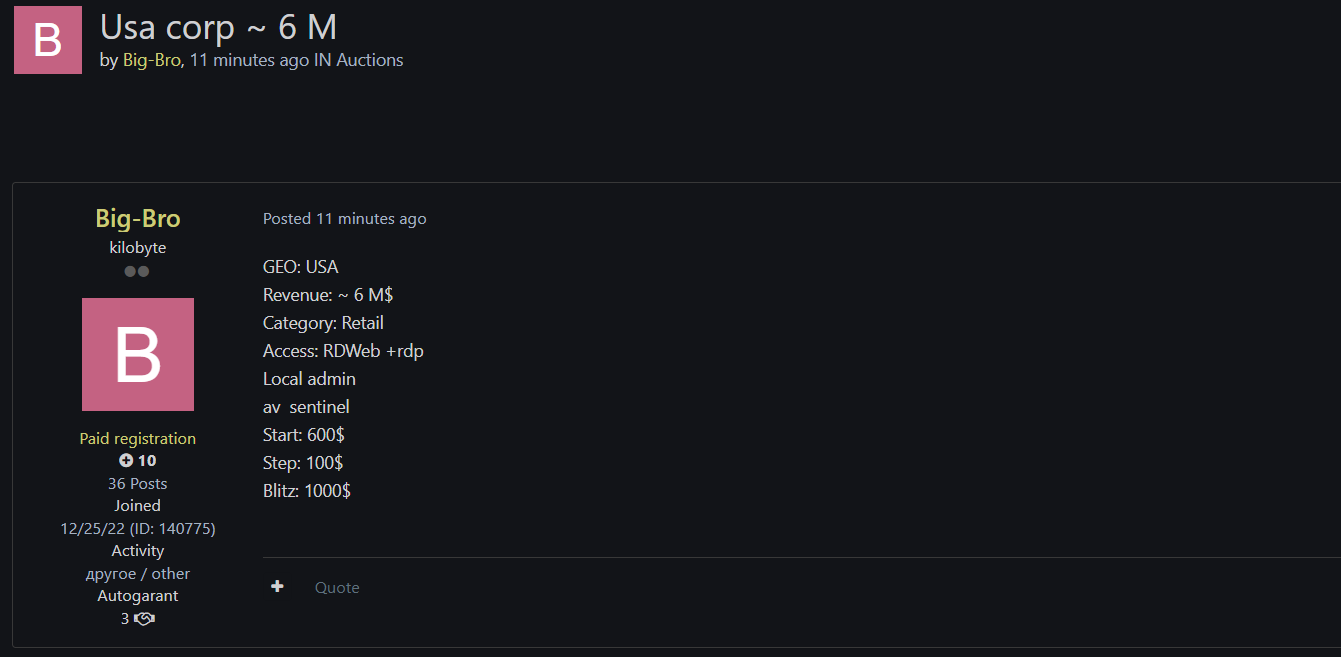
Task: Open the "Posted 11 minutes ago" permalink
Action: [344, 219]
